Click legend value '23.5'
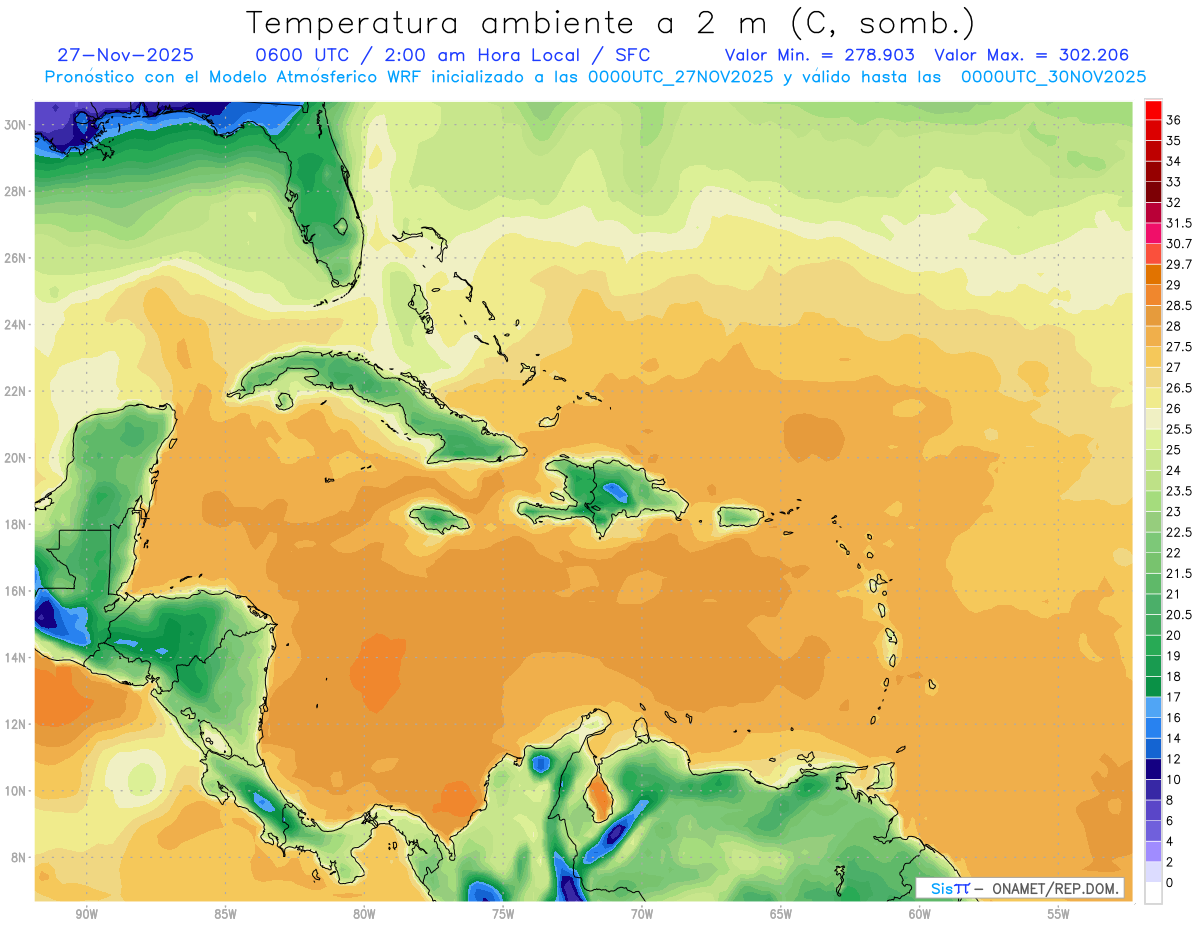This screenshot has width=1200, height=927. coord(1179,491)
